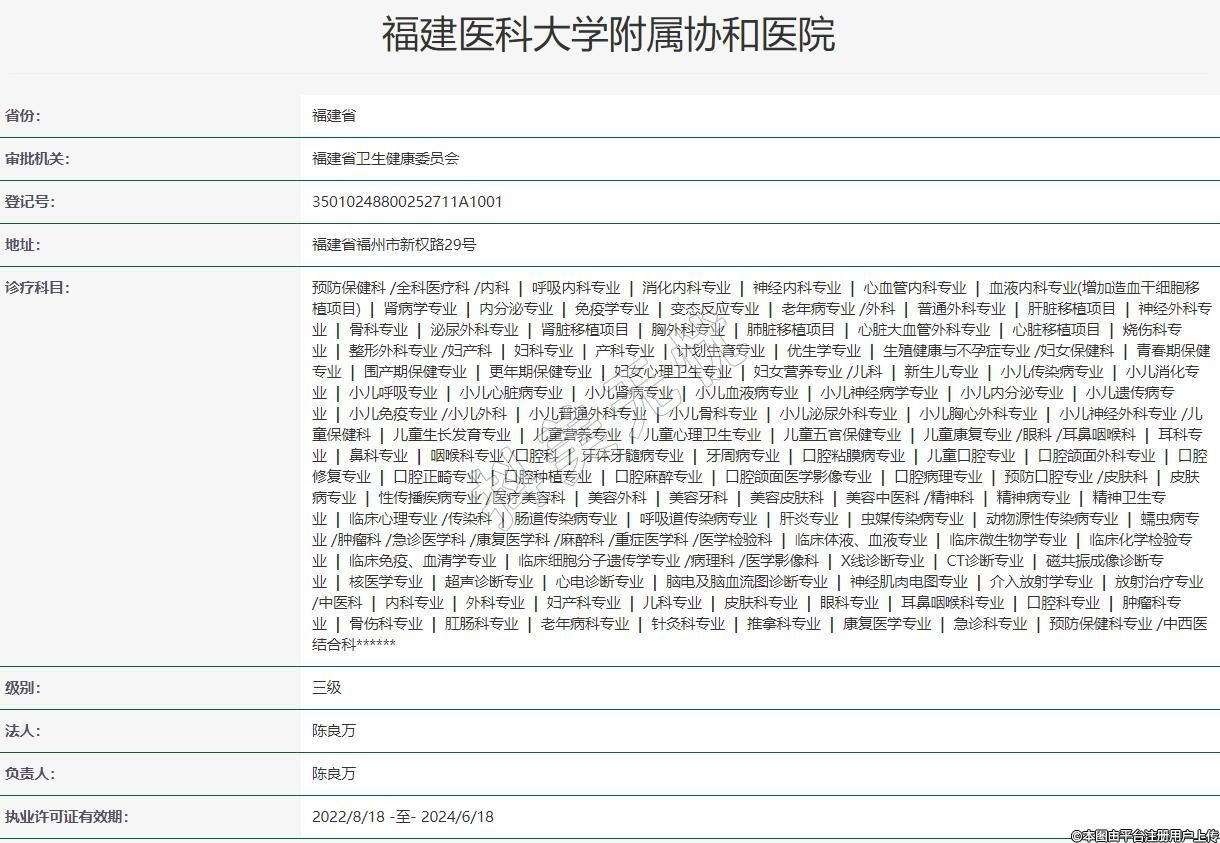1220x843 pixels.
Task: Click 福建省卫生健康委员会 approval authority text
Action: click(x=385, y=159)
